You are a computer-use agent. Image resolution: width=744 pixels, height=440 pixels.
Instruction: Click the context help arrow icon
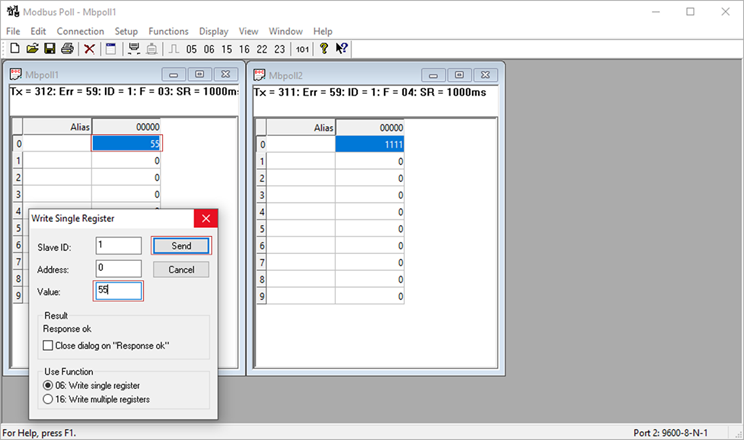[x=342, y=48]
